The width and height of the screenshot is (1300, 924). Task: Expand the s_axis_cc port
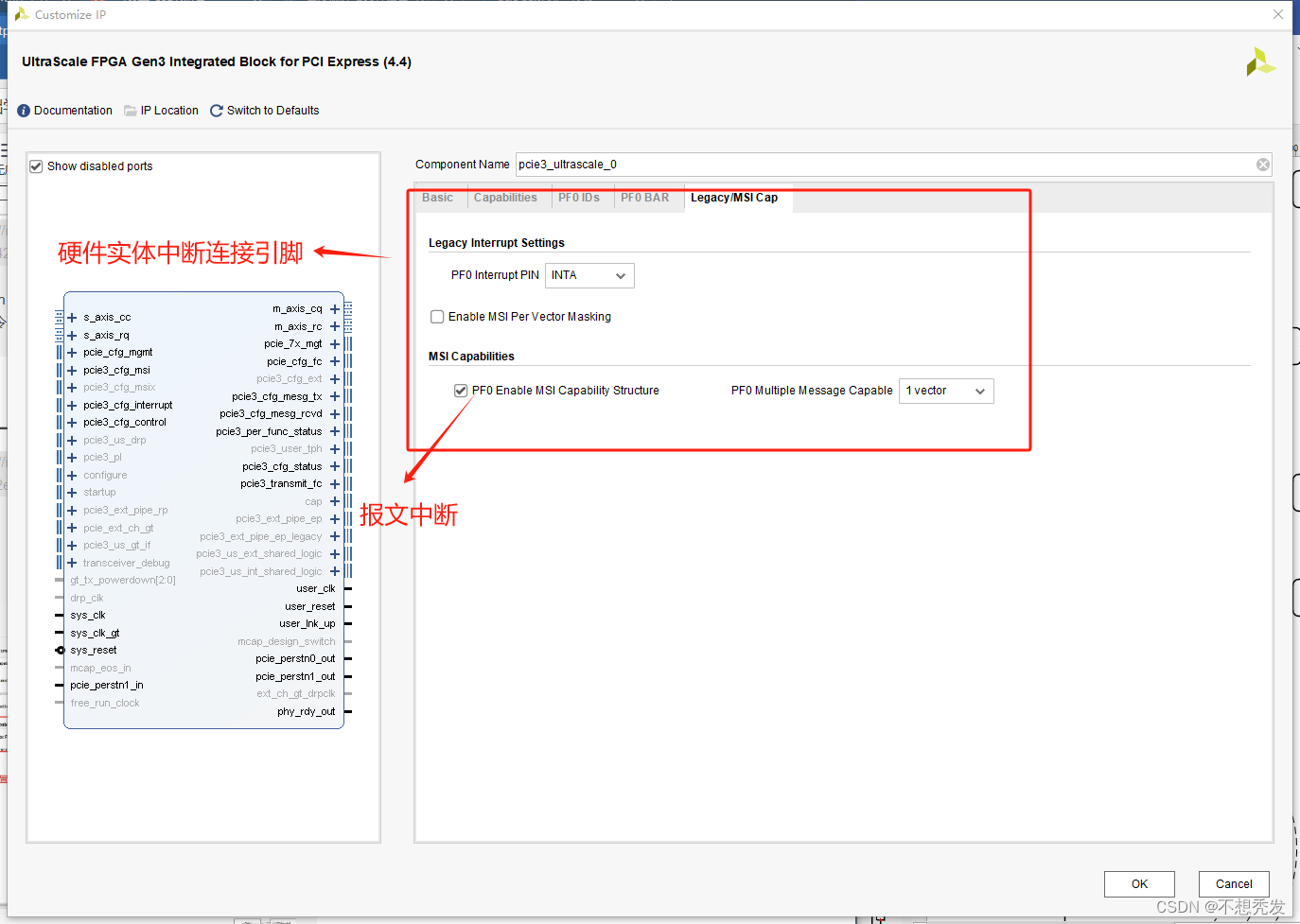click(x=72, y=318)
